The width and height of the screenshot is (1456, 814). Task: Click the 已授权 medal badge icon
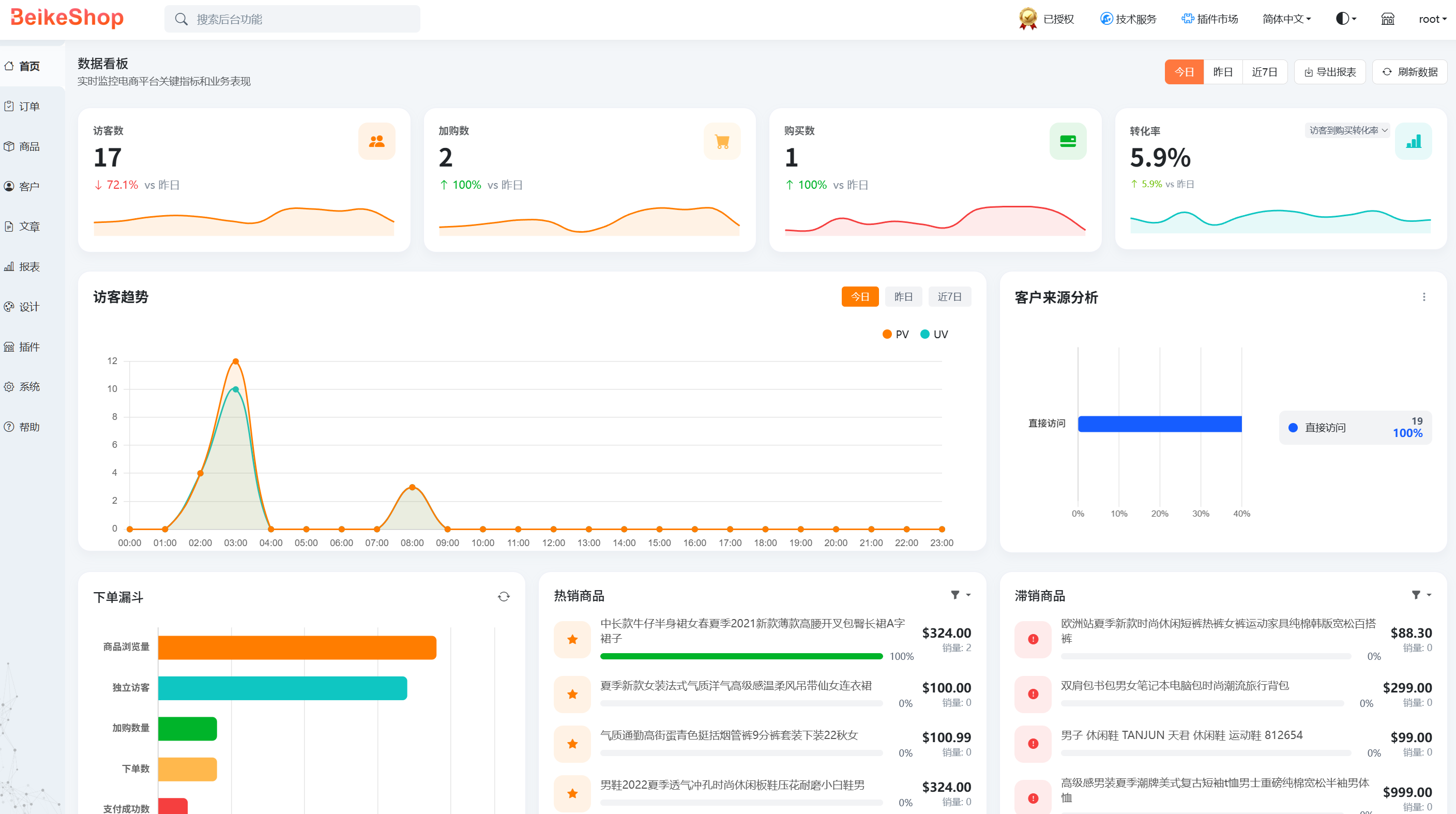coord(1027,19)
